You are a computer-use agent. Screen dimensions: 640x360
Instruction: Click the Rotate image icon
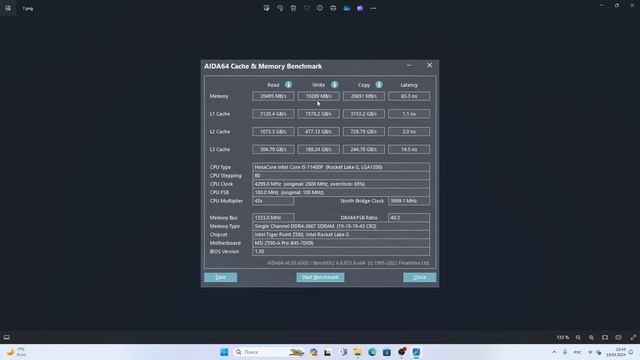(280, 8)
